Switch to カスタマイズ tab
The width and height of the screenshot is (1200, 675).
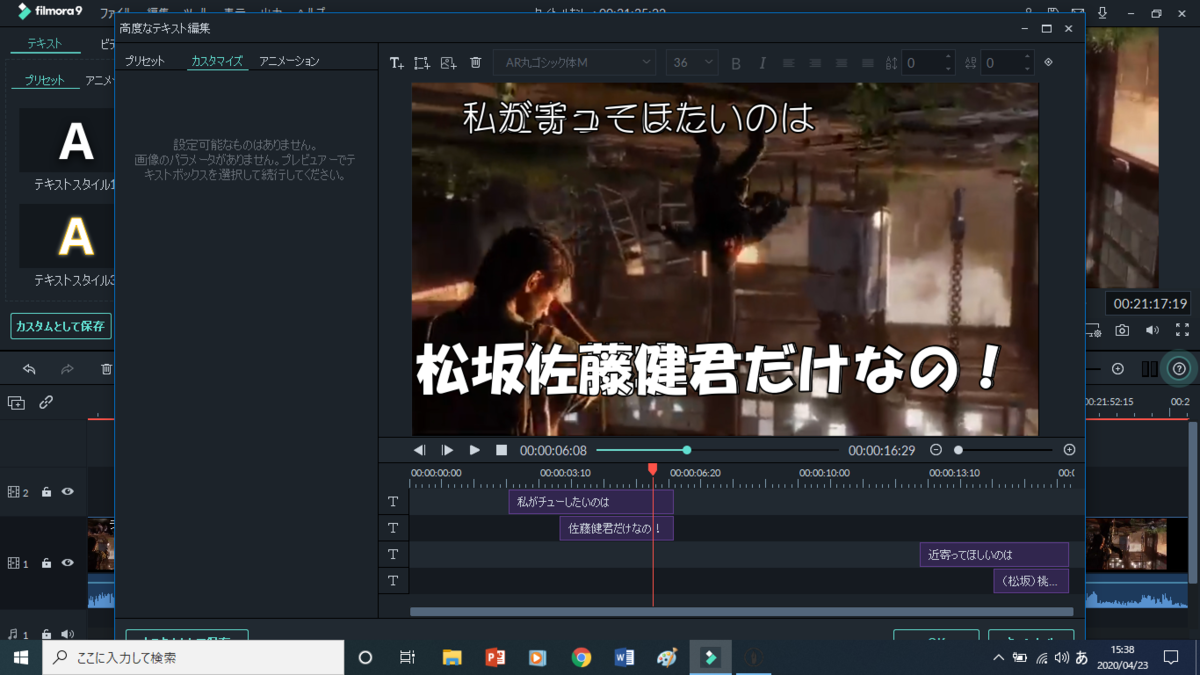[x=217, y=61]
